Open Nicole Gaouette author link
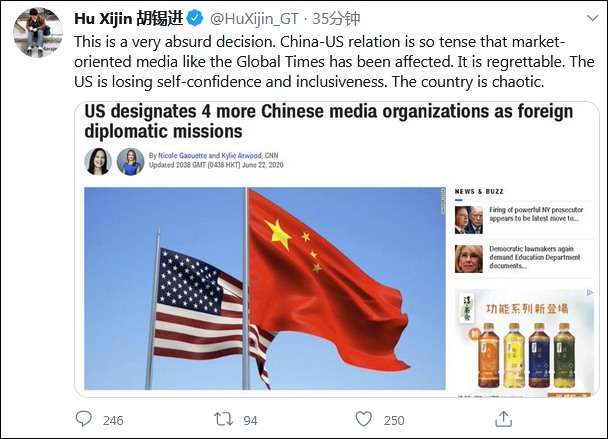Viewport: 608px width, 439px height. point(182,156)
